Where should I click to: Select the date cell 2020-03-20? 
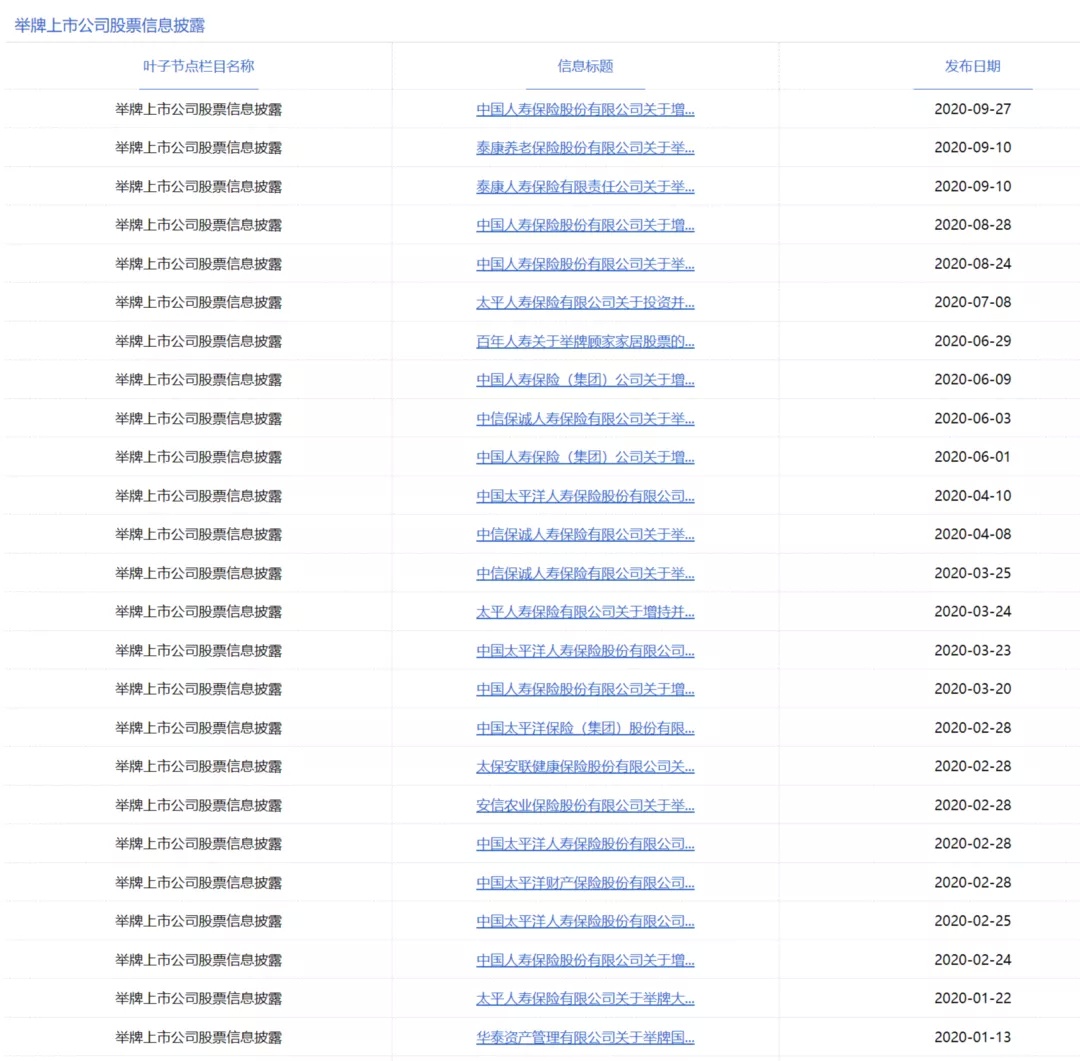point(973,689)
